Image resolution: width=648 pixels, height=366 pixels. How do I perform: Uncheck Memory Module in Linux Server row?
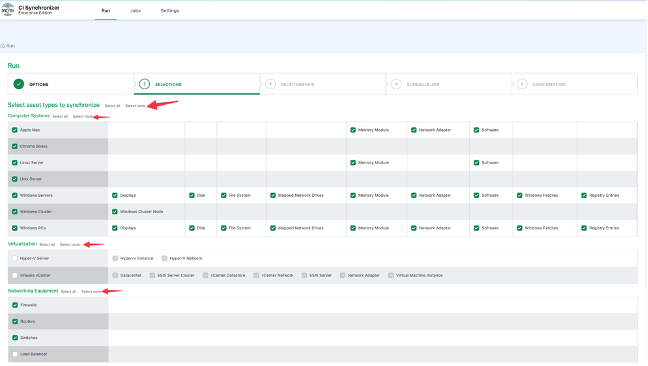click(x=353, y=163)
